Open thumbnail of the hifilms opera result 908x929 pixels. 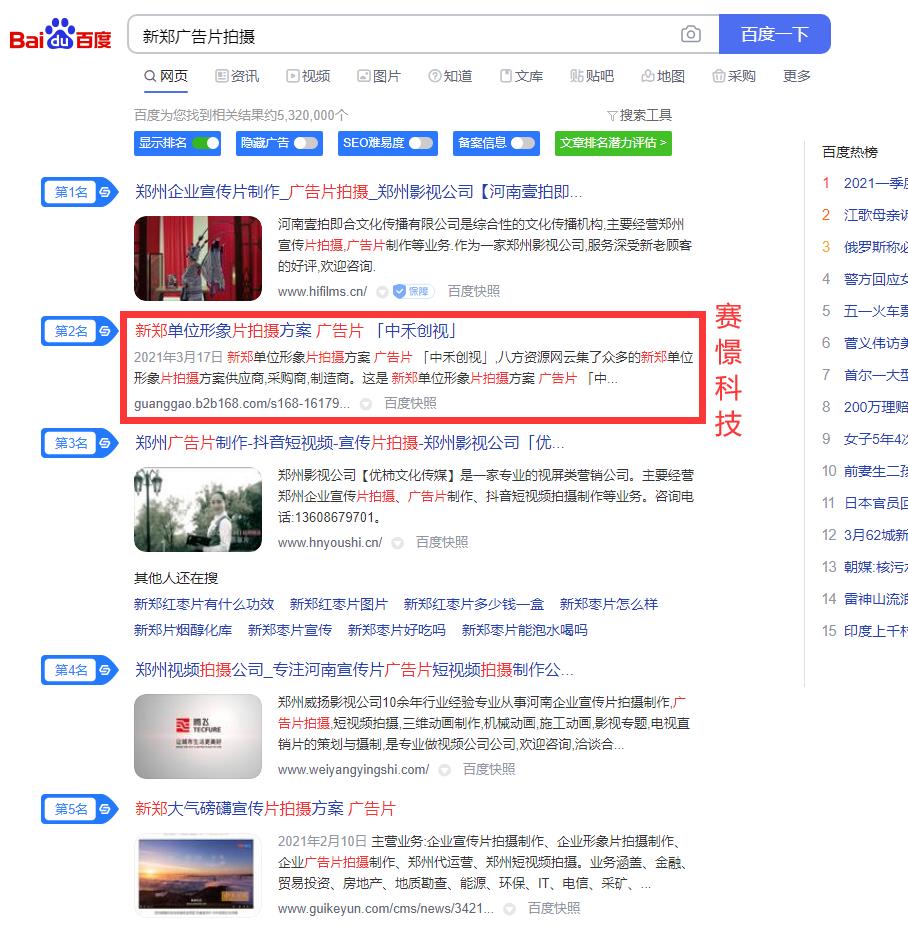point(198,258)
